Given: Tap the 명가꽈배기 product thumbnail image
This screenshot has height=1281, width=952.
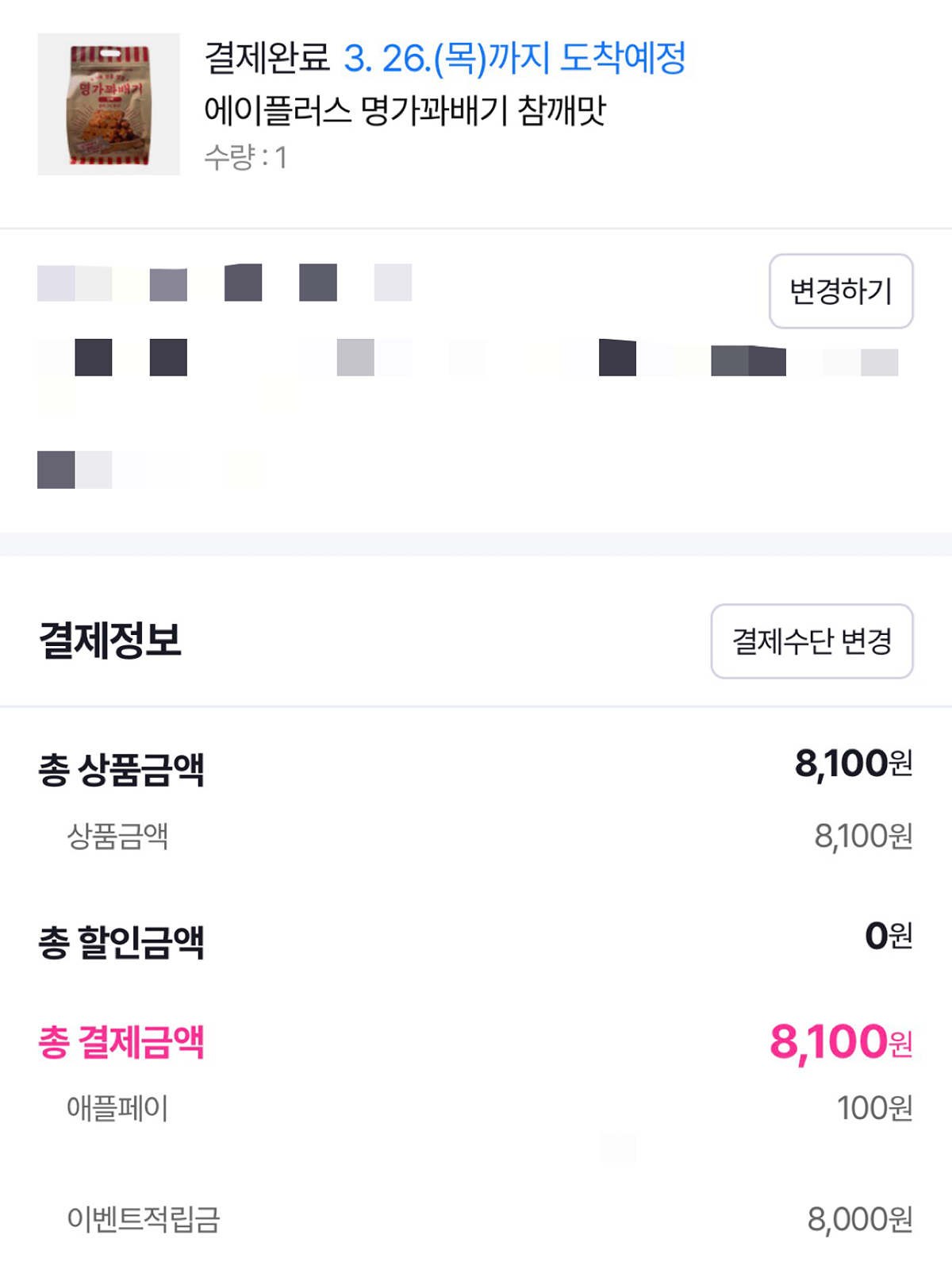Looking at the screenshot, I should tap(109, 104).
